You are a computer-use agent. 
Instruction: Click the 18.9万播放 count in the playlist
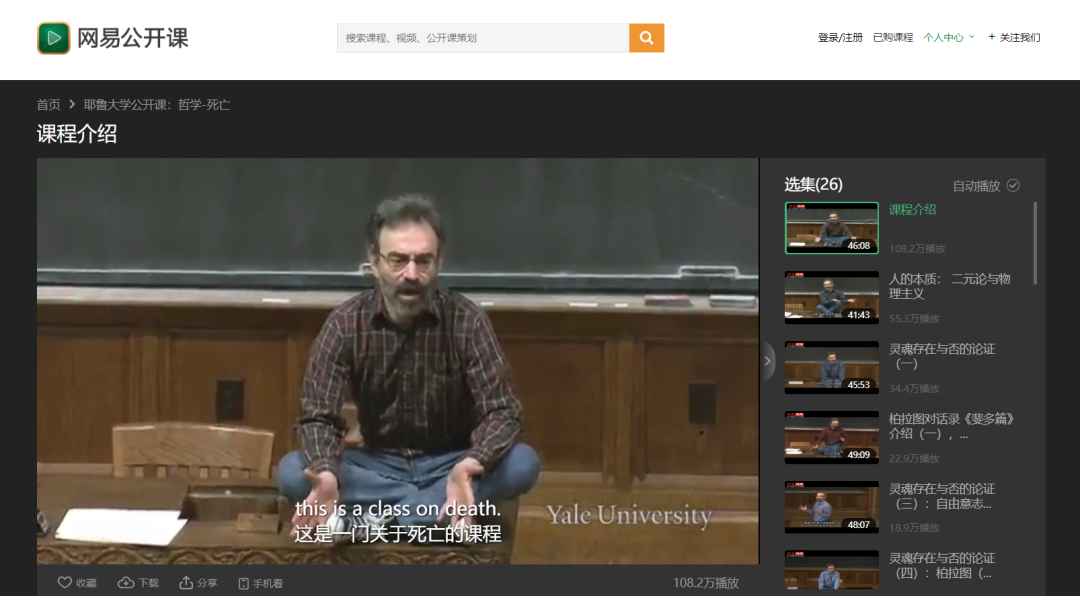914,528
